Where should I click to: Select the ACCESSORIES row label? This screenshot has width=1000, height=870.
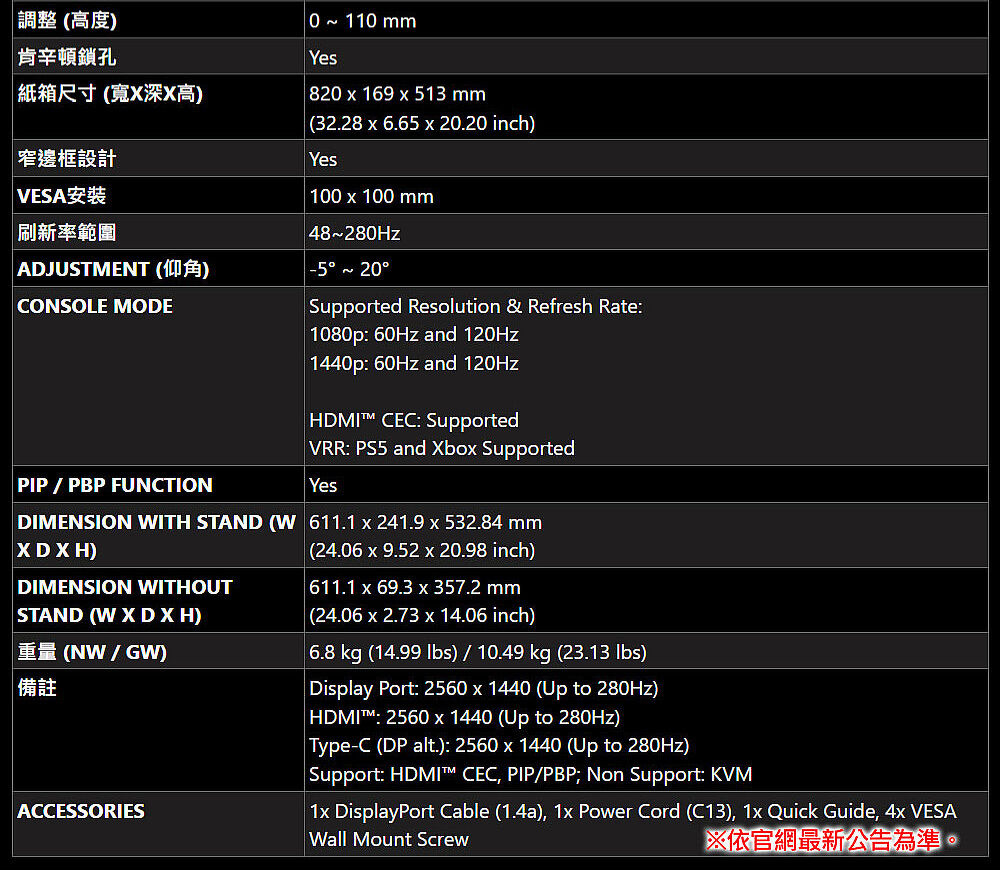point(81,811)
